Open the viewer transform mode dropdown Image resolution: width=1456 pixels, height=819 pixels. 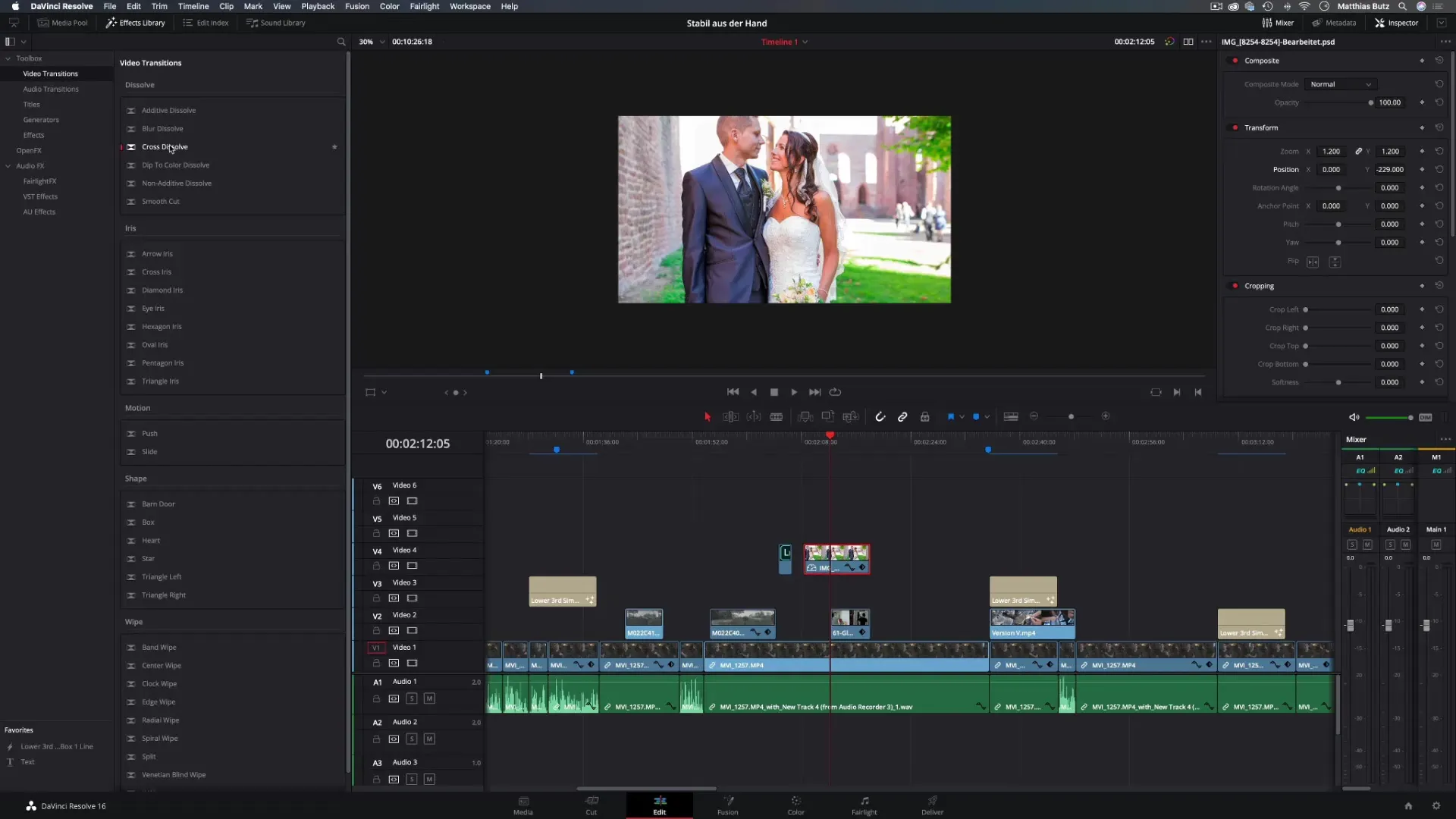pos(384,392)
